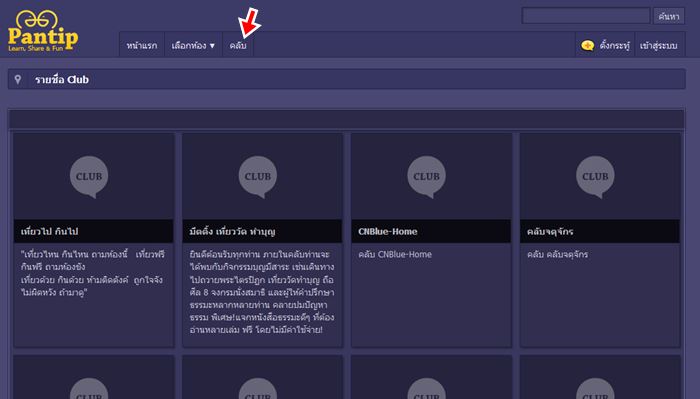The width and height of the screenshot is (700, 399).
Task: Click the location pin icon beside รายชื่อ Club
Action: [x=18, y=79]
